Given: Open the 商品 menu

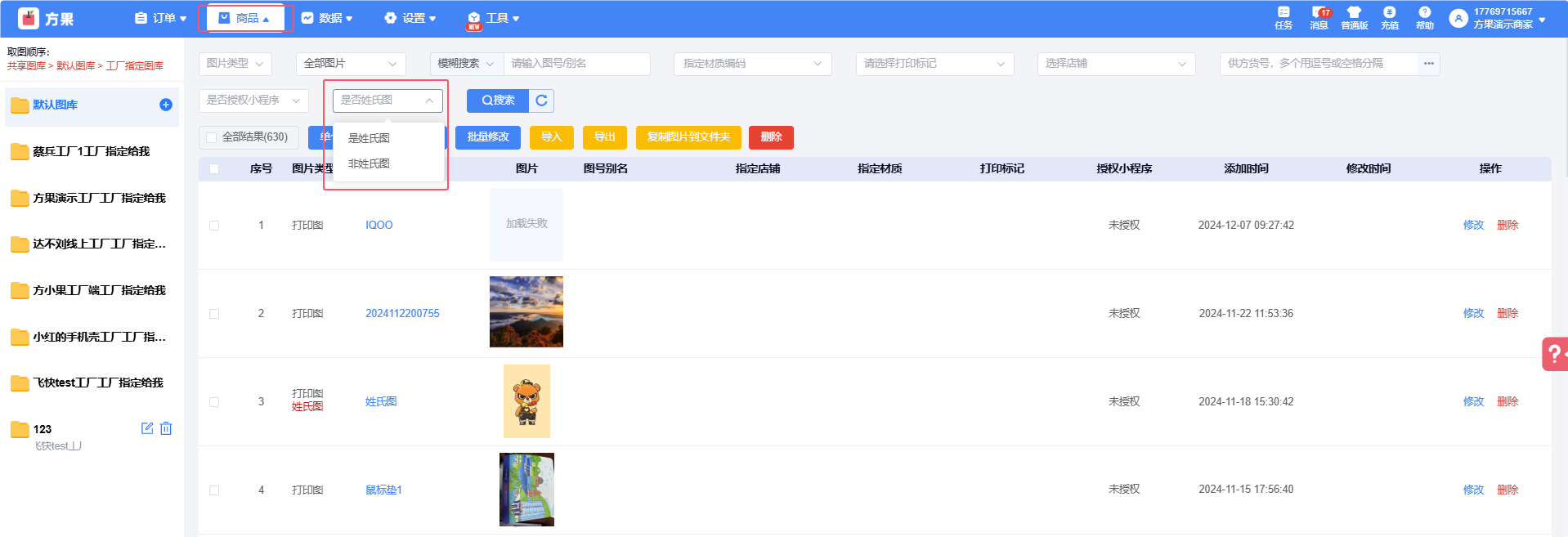Looking at the screenshot, I should [x=244, y=18].
